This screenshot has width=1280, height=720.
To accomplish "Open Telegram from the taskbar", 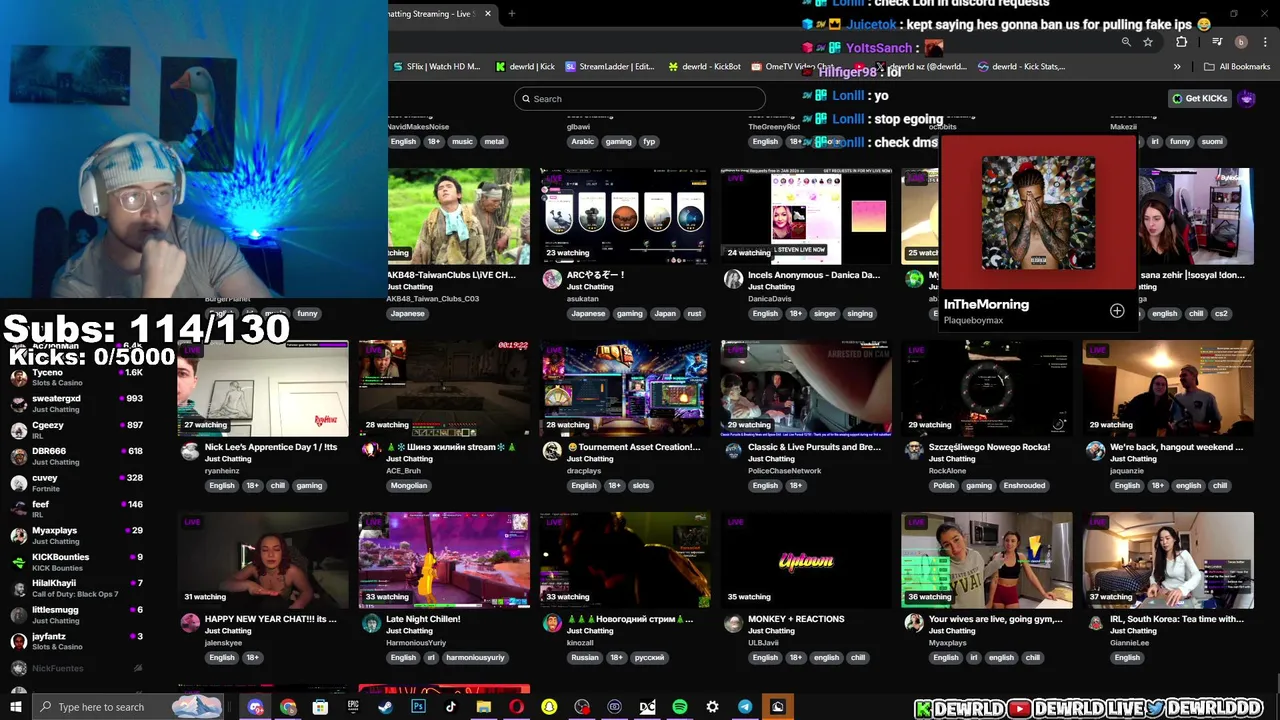I will click(x=745, y=707).
